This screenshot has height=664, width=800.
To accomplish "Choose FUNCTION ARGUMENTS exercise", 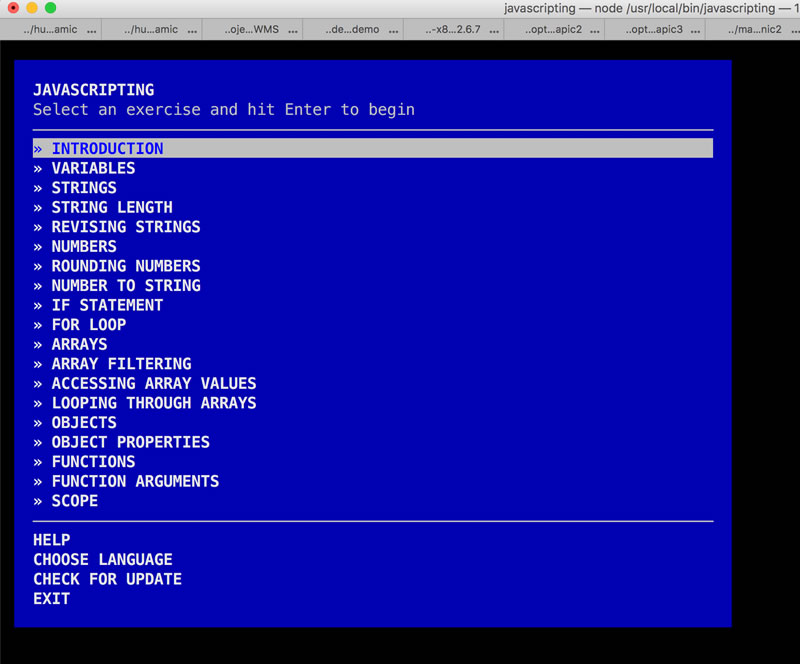I will (x=135, y=481).
